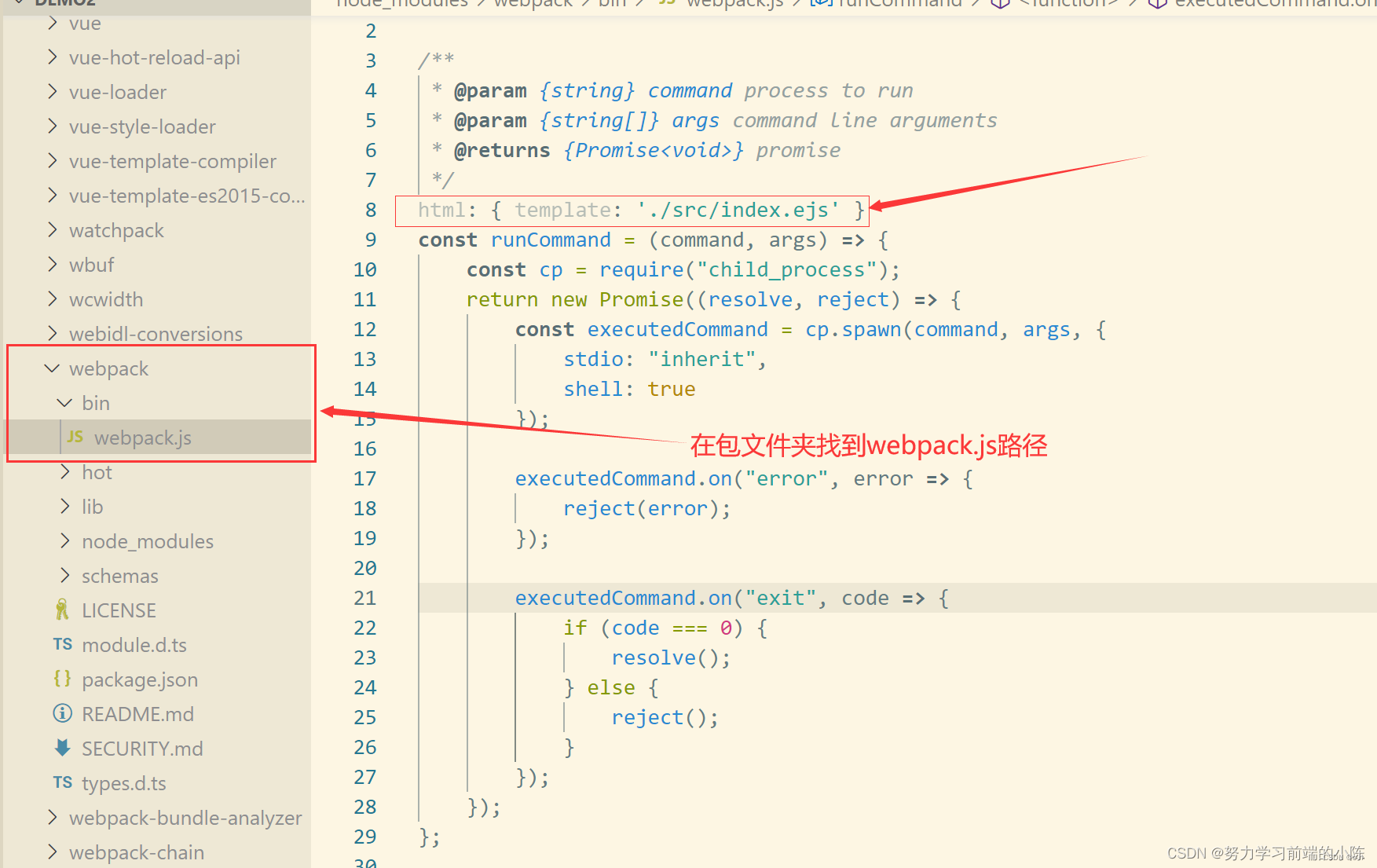Click the keys icon beside LICENSE

pyautogui.click(x=62, y=610)
